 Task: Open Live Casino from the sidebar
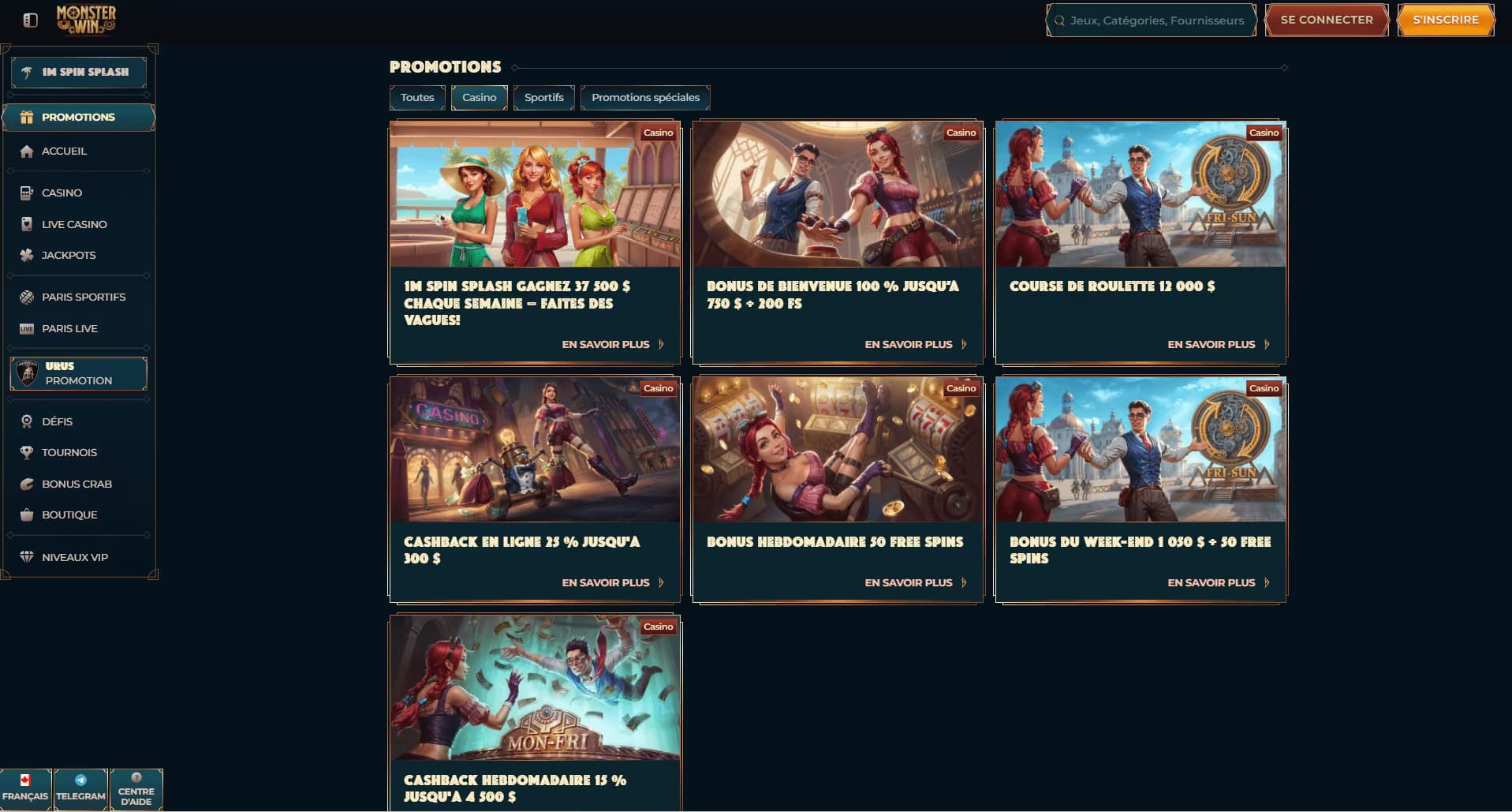[x=28, y=224]
